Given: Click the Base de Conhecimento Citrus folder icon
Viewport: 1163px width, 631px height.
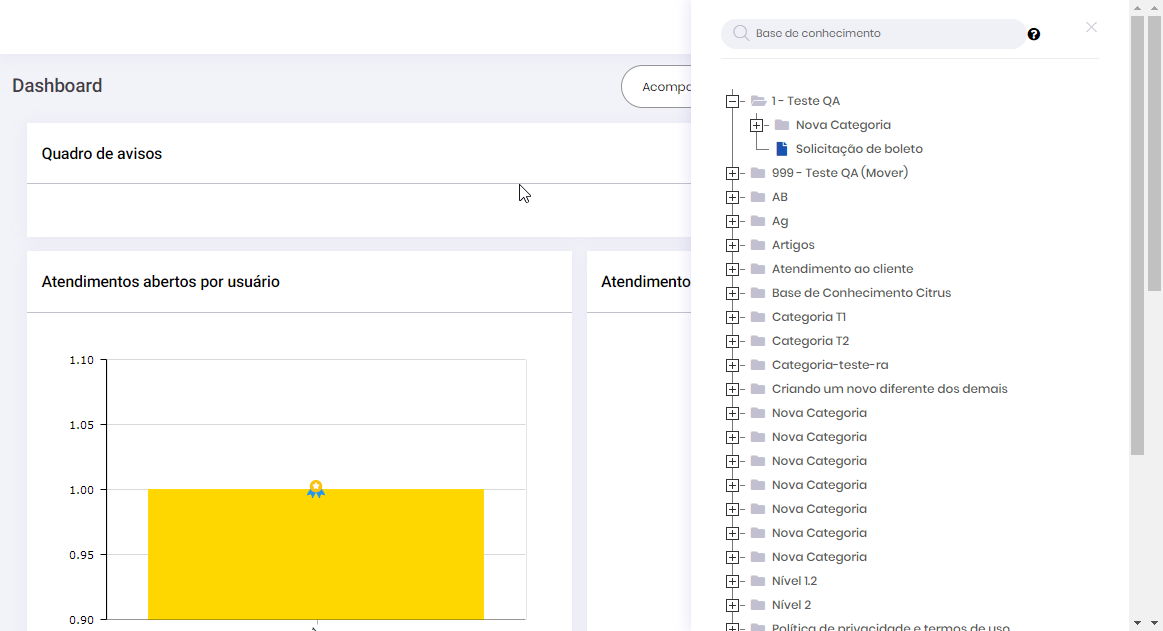Looking at the screenshot, I should click(x=758, y=293).
